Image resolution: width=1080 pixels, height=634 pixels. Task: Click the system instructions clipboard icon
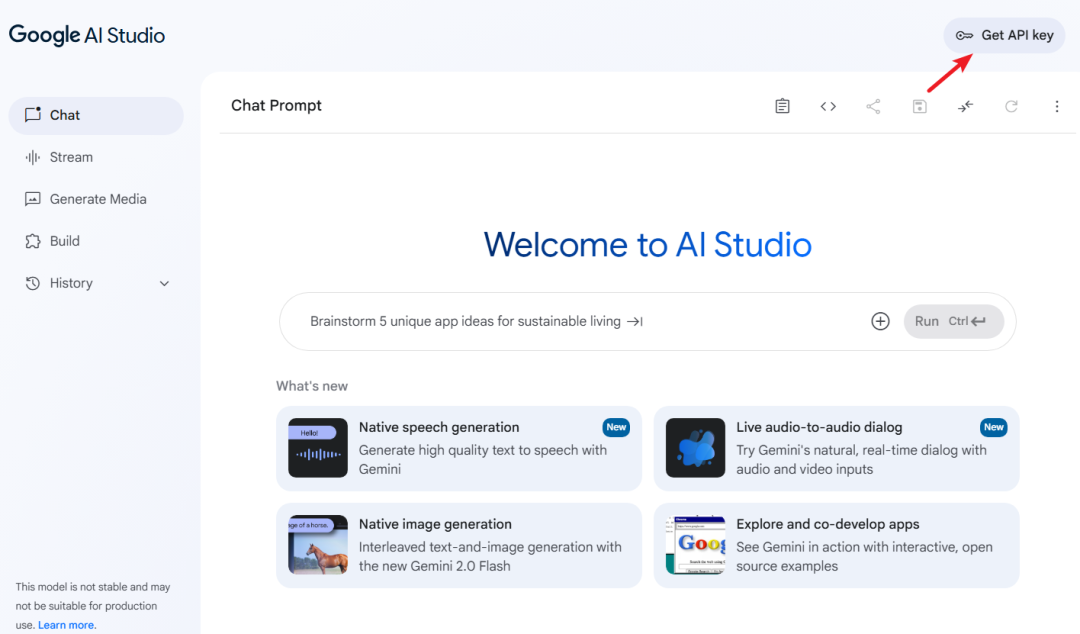782,106
